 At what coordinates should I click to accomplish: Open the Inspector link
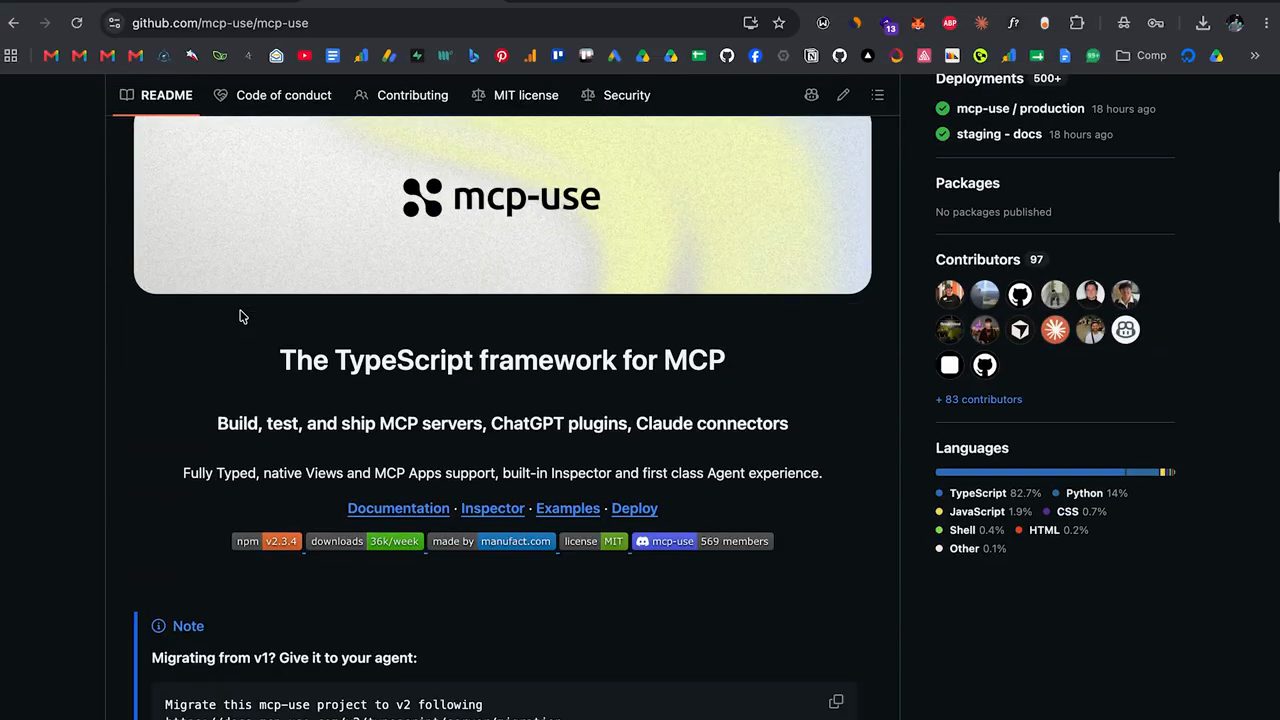tap(492, 508)
